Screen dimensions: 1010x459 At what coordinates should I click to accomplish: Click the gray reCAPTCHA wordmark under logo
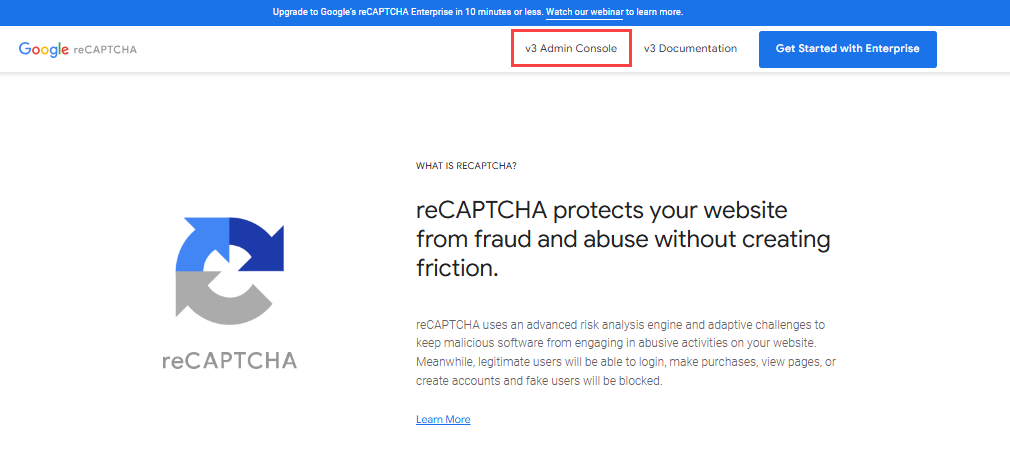click(x=230, y=360)
